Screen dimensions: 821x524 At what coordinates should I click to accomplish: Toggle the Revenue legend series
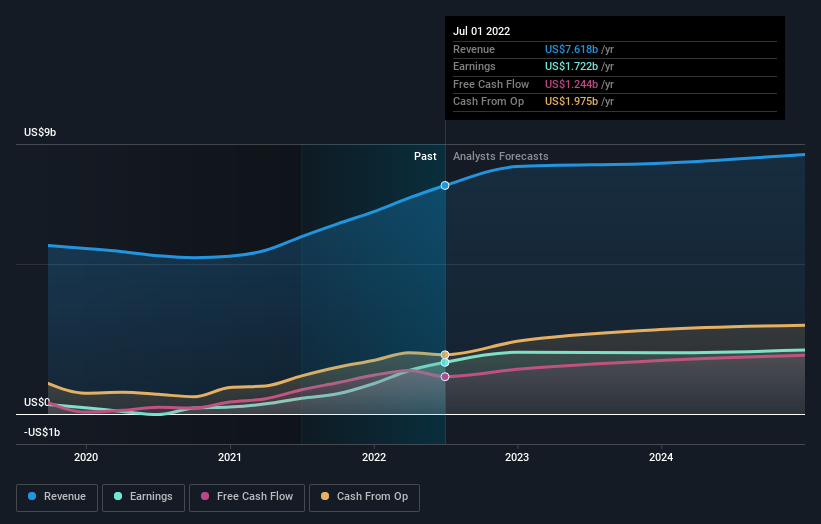click(x=57, y=497)
